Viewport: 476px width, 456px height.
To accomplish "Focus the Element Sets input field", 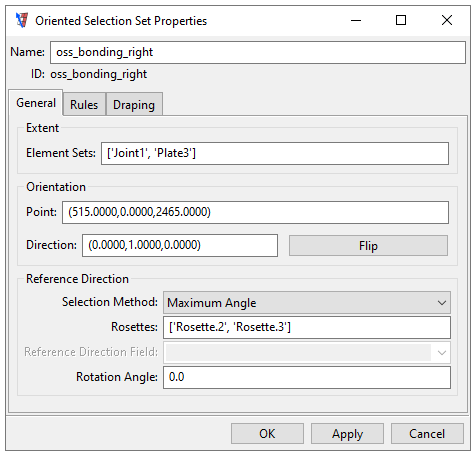I will pyautogui.click(x=275, y=153).
